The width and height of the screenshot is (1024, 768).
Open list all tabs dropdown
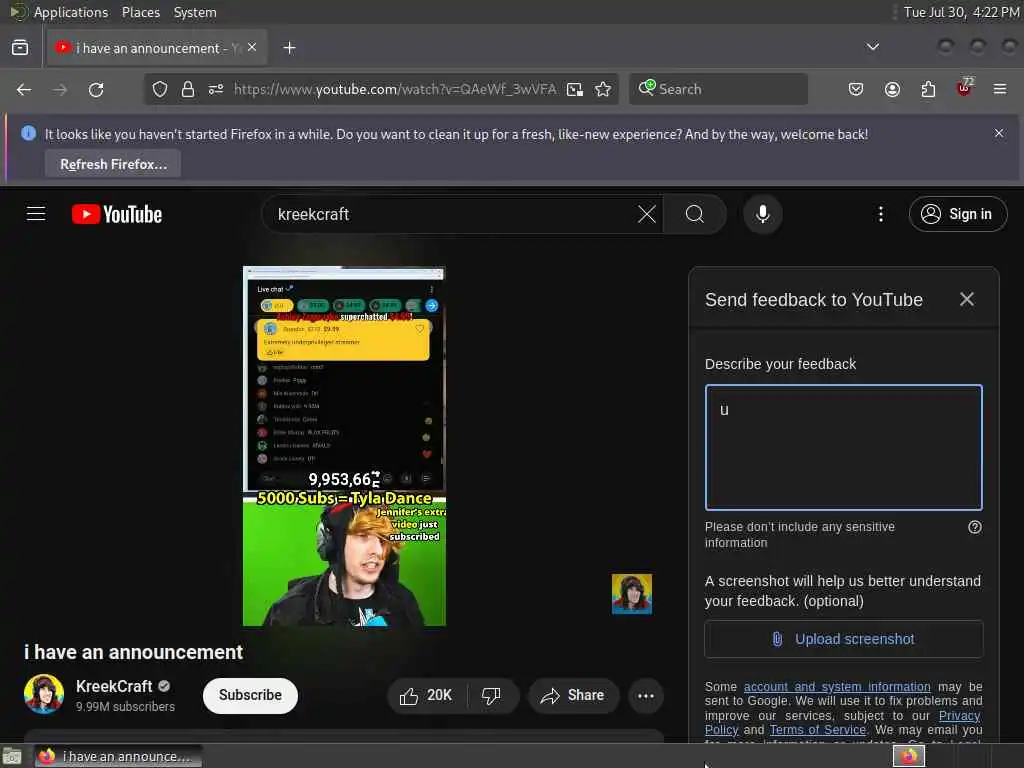point(872,47)
